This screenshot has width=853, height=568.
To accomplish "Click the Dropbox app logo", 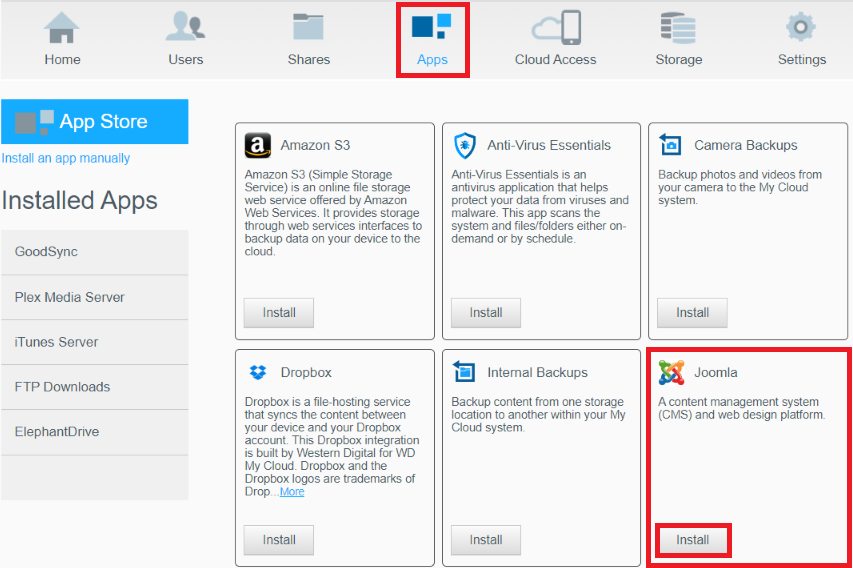I will [x=258, y=372].
